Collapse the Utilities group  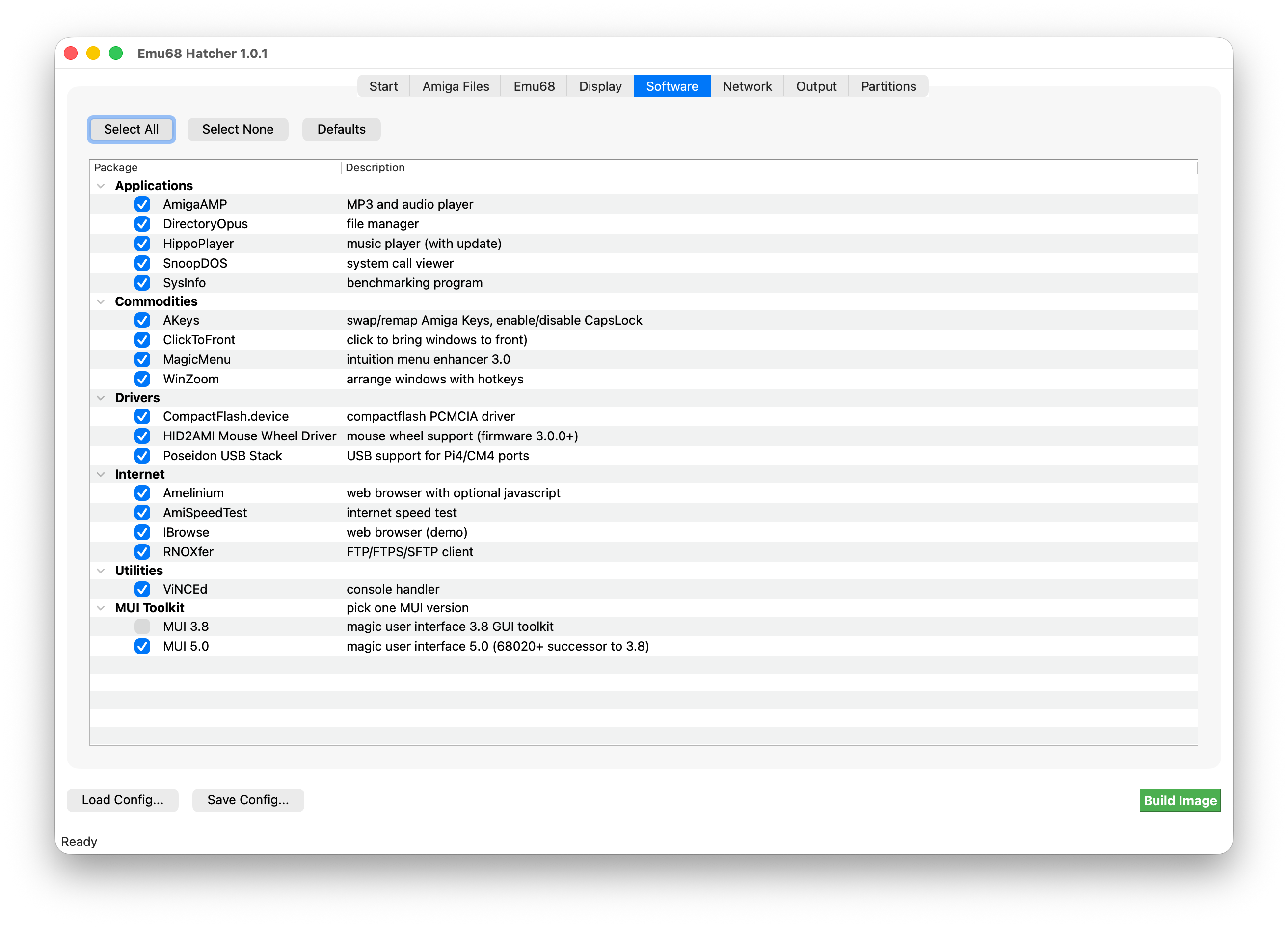(x=101, y=570)
